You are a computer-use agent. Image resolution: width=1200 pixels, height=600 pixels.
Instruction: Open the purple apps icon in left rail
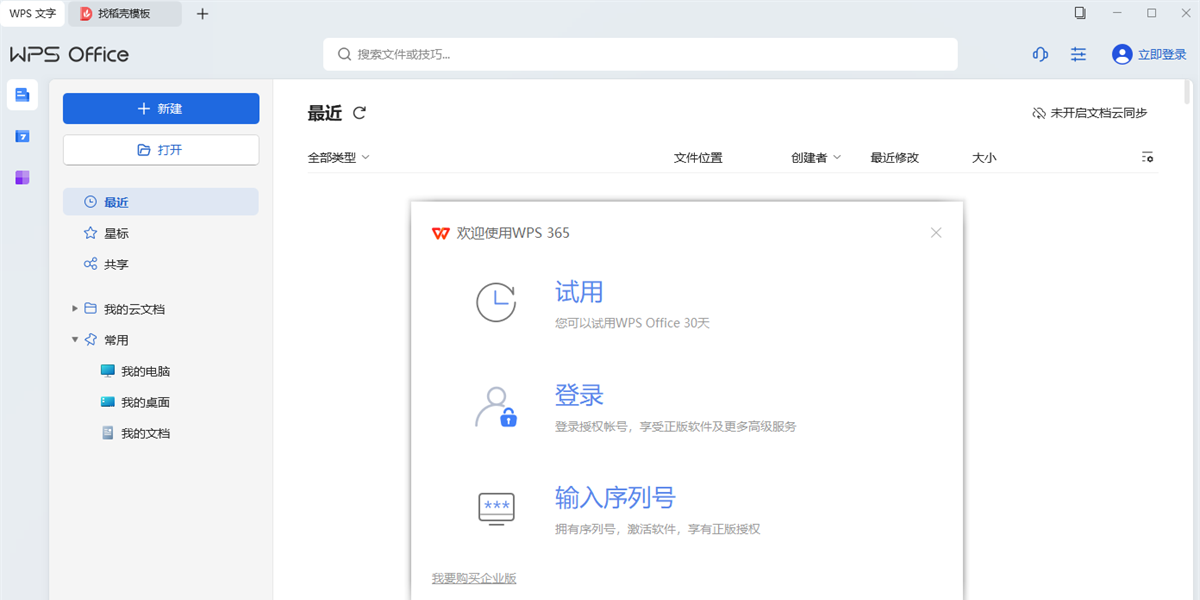point(22,178)
